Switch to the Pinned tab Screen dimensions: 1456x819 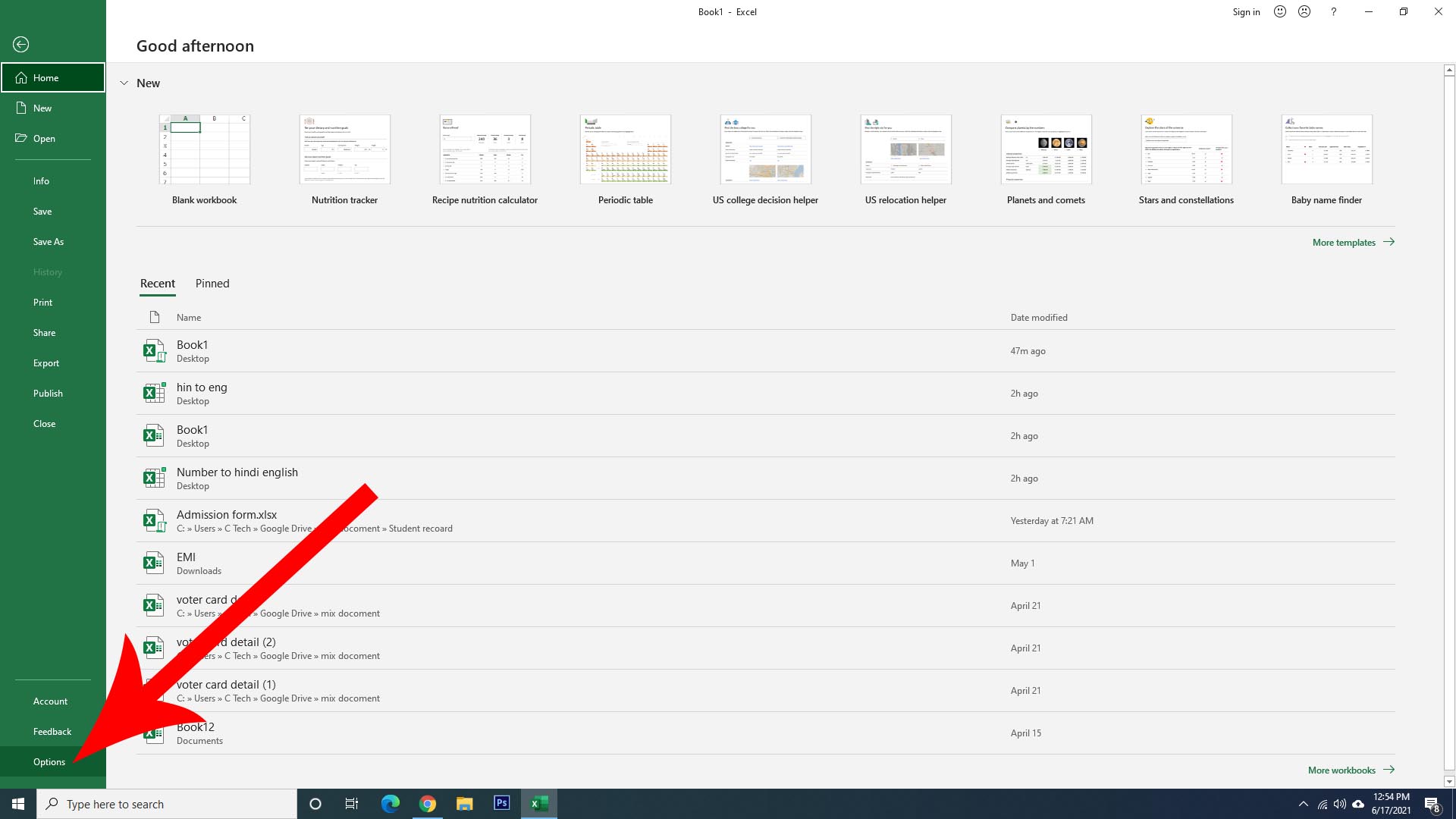[212, 284]
